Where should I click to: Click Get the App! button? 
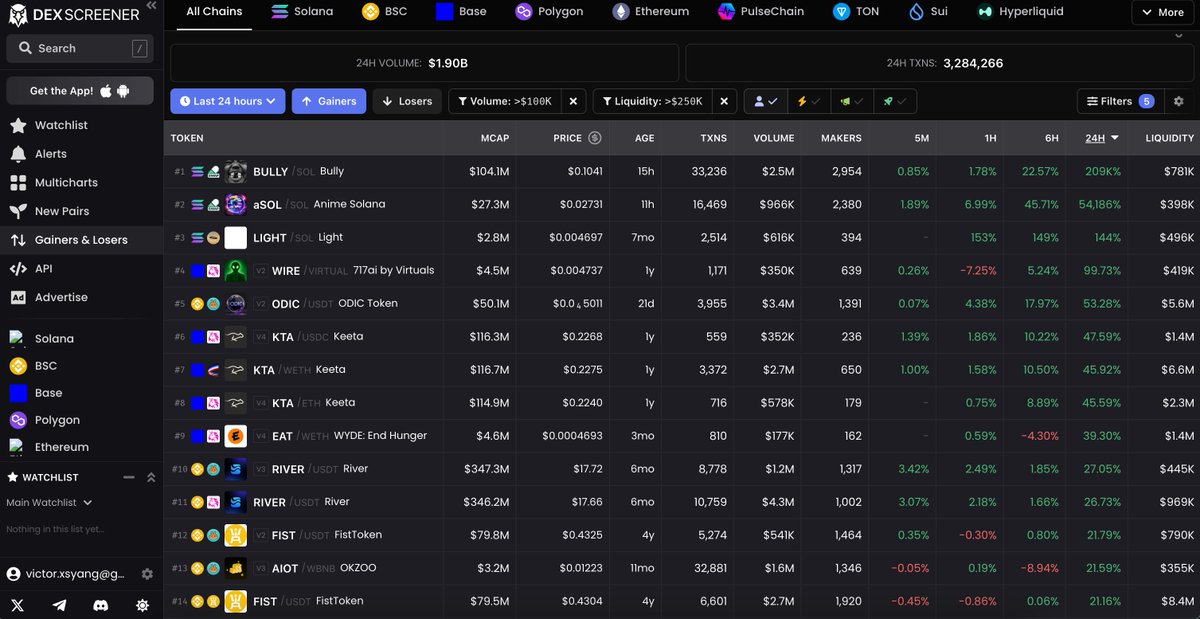coord(80,90)
